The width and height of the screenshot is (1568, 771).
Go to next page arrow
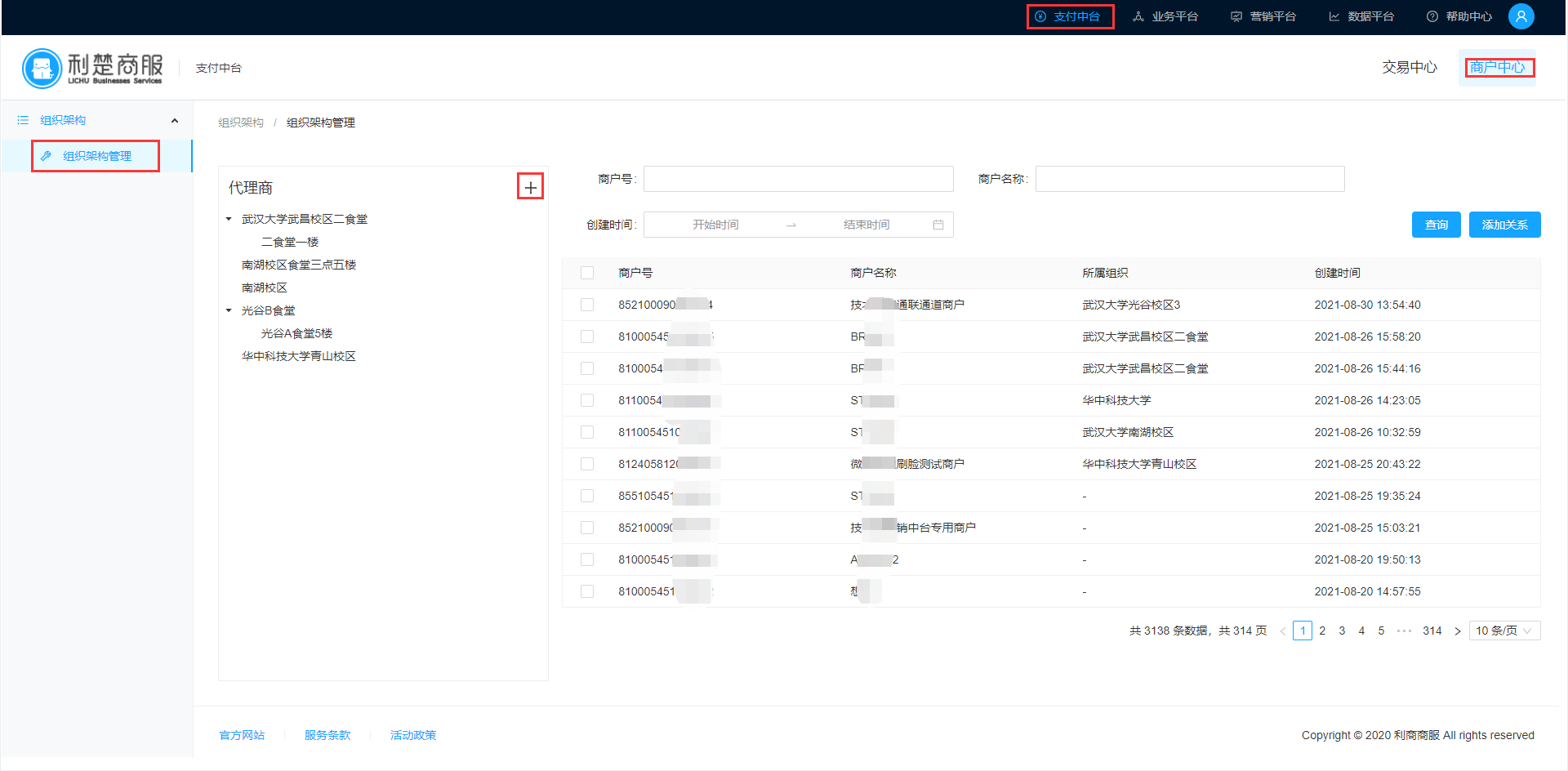tap(1457, 631)
